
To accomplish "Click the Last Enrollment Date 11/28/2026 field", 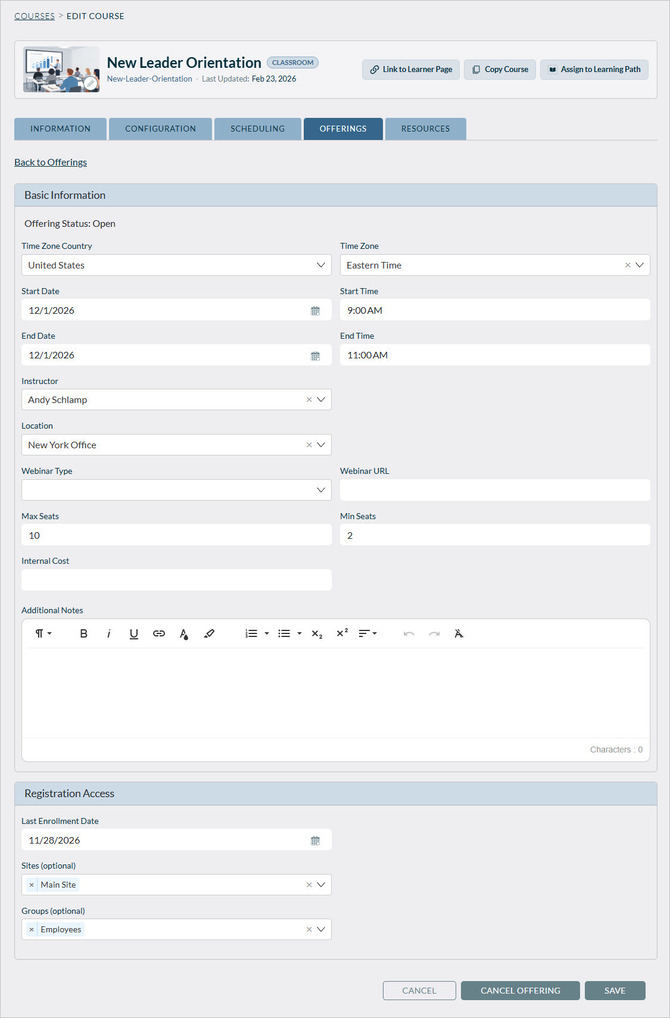I will click(x=177, y=840).
